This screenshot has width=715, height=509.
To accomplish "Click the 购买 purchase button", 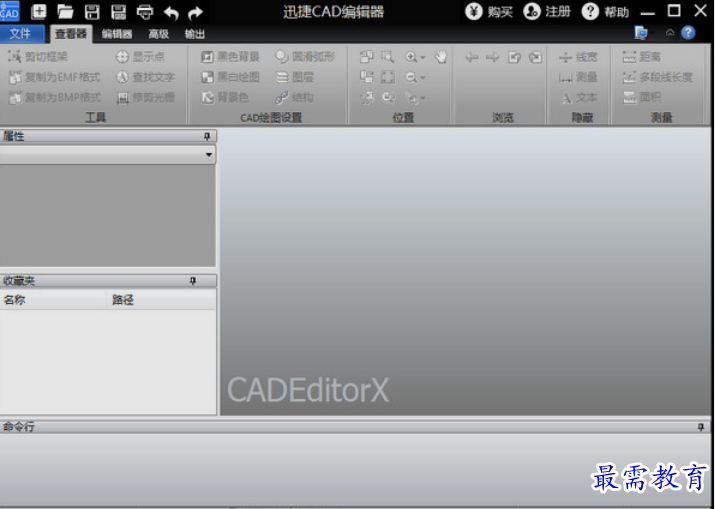I will [489, 11].
